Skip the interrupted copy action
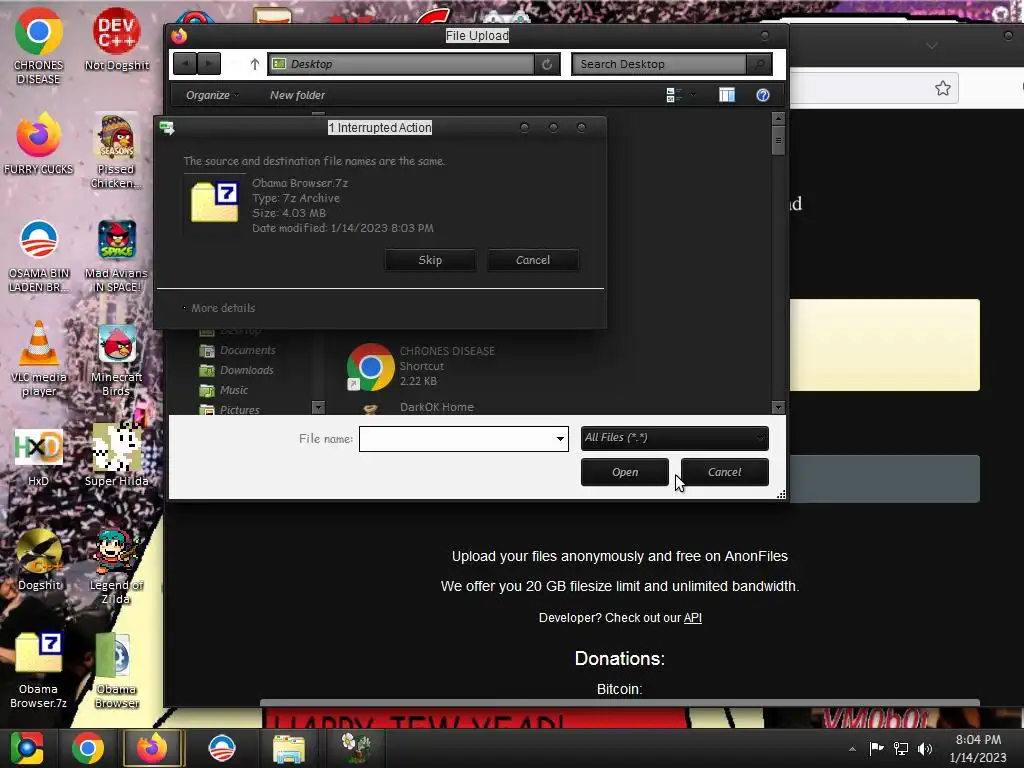Image resolution: width=1024 pixels, height=768 pixels. click(x=430, y=260)
